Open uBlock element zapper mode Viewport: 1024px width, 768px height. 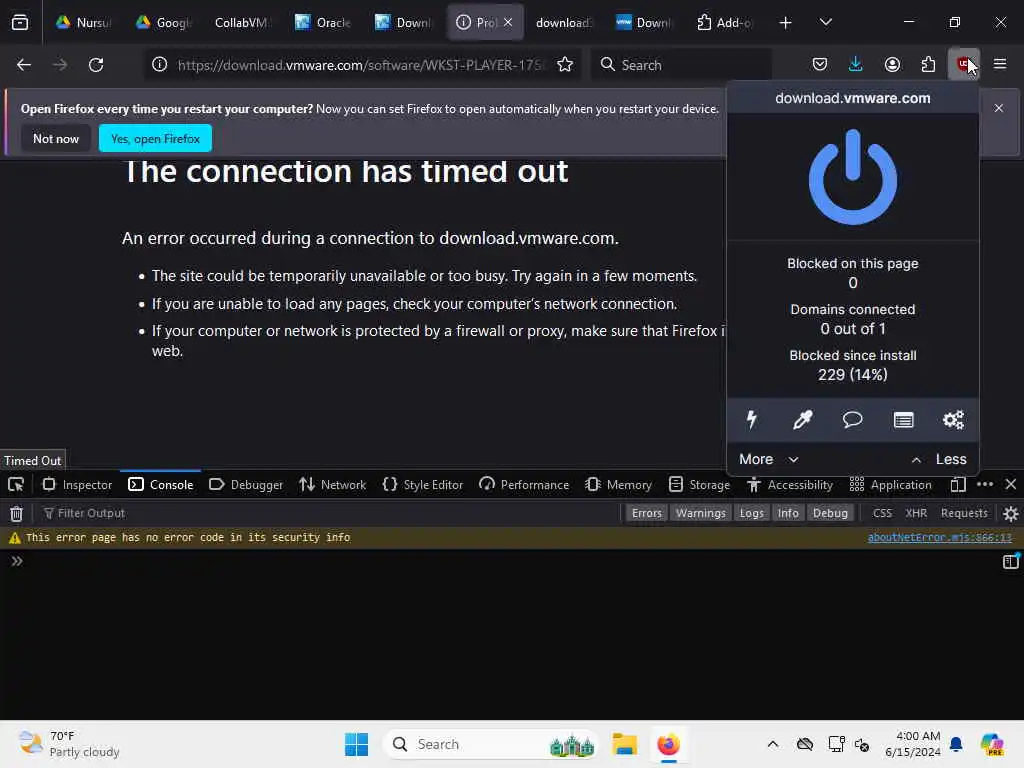[752, 419]
